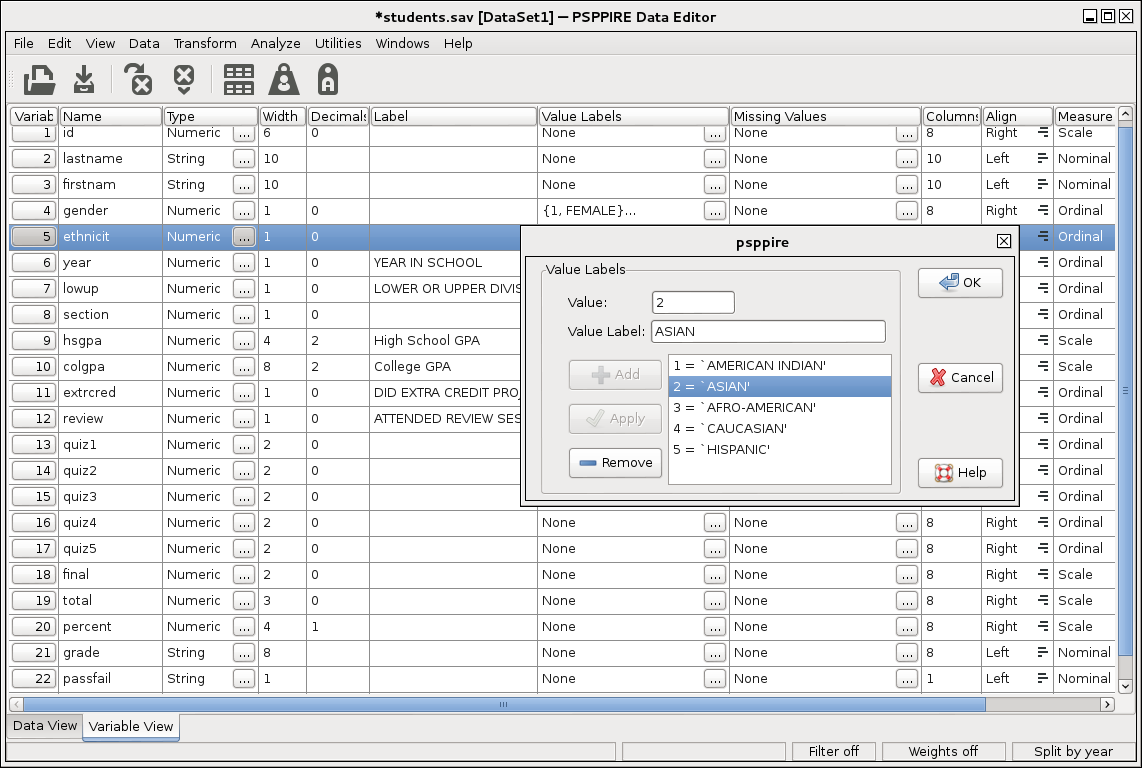The height and width of the screenshot is (768, 1142).
Task: Click the Split by year status toggle
Action: [1072, 751]
